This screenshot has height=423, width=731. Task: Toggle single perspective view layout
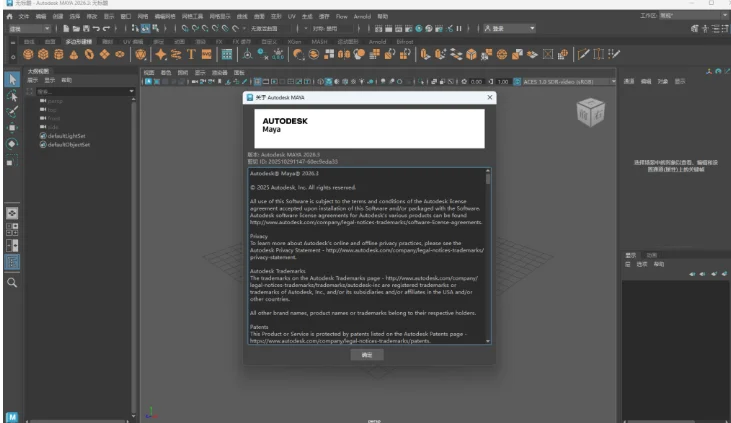12,213
